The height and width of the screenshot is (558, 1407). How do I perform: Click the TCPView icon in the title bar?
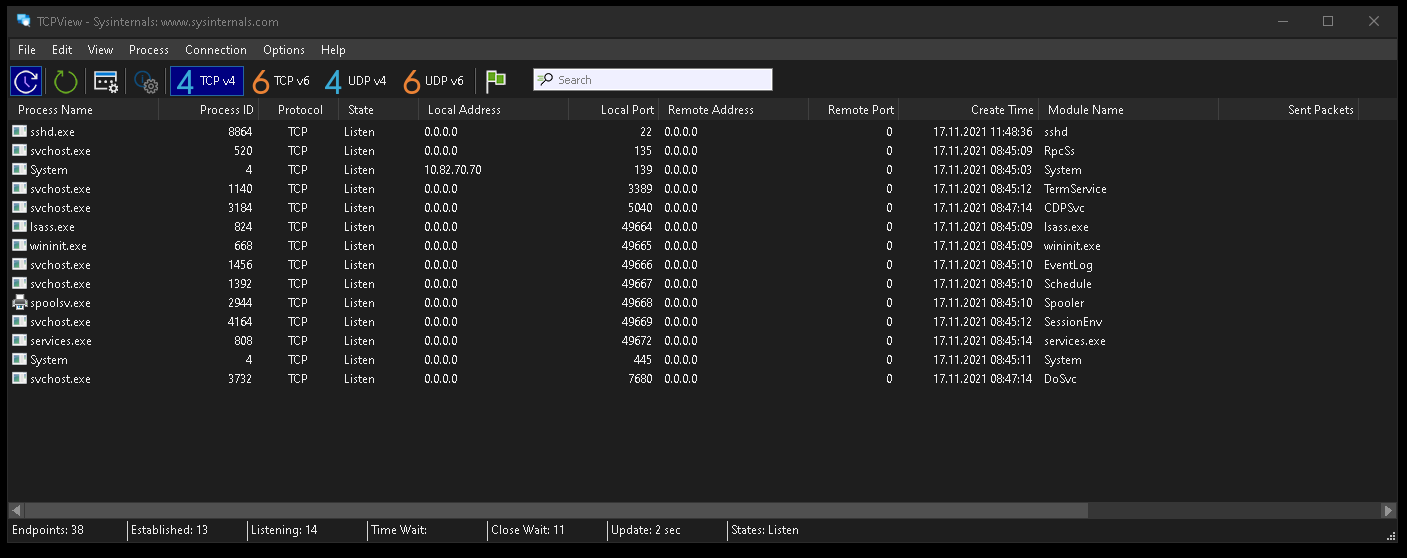[23, 21]
